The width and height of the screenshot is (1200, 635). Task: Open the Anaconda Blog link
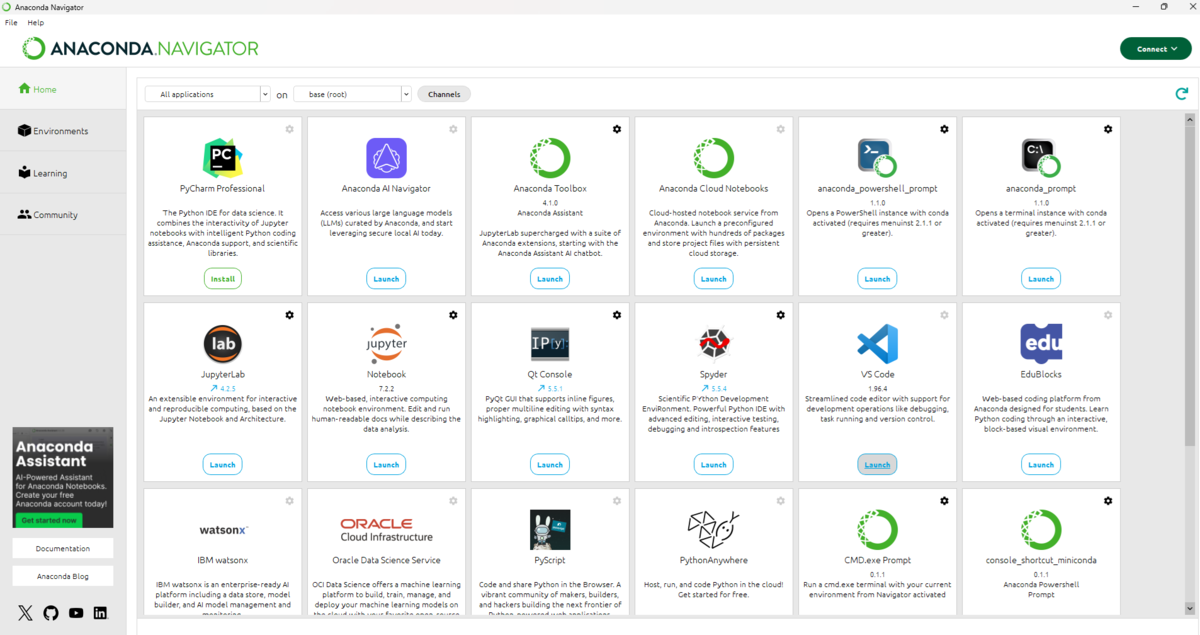[63, 576]
